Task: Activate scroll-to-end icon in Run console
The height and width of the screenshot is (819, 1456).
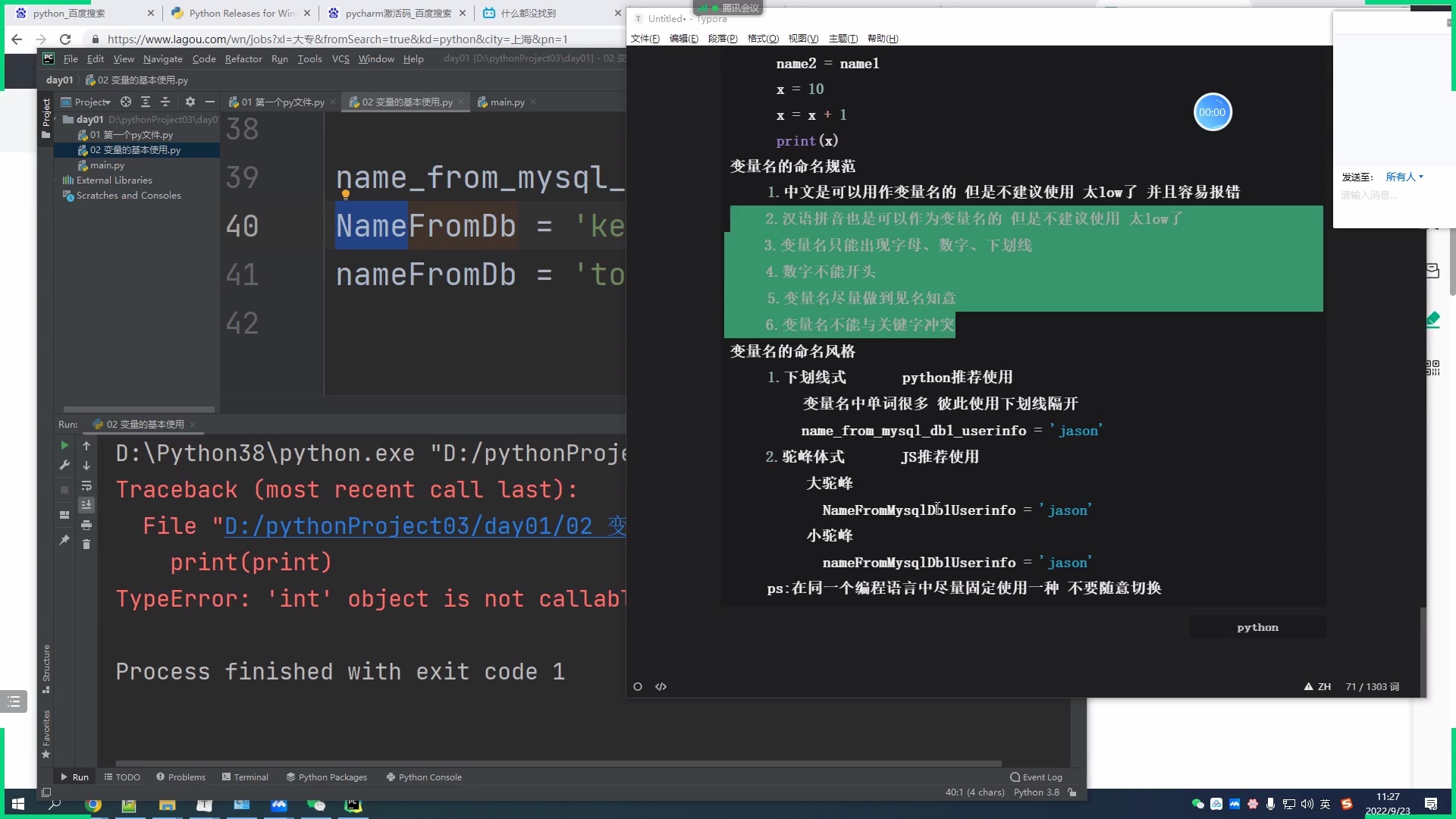Action: click(86, 504)
